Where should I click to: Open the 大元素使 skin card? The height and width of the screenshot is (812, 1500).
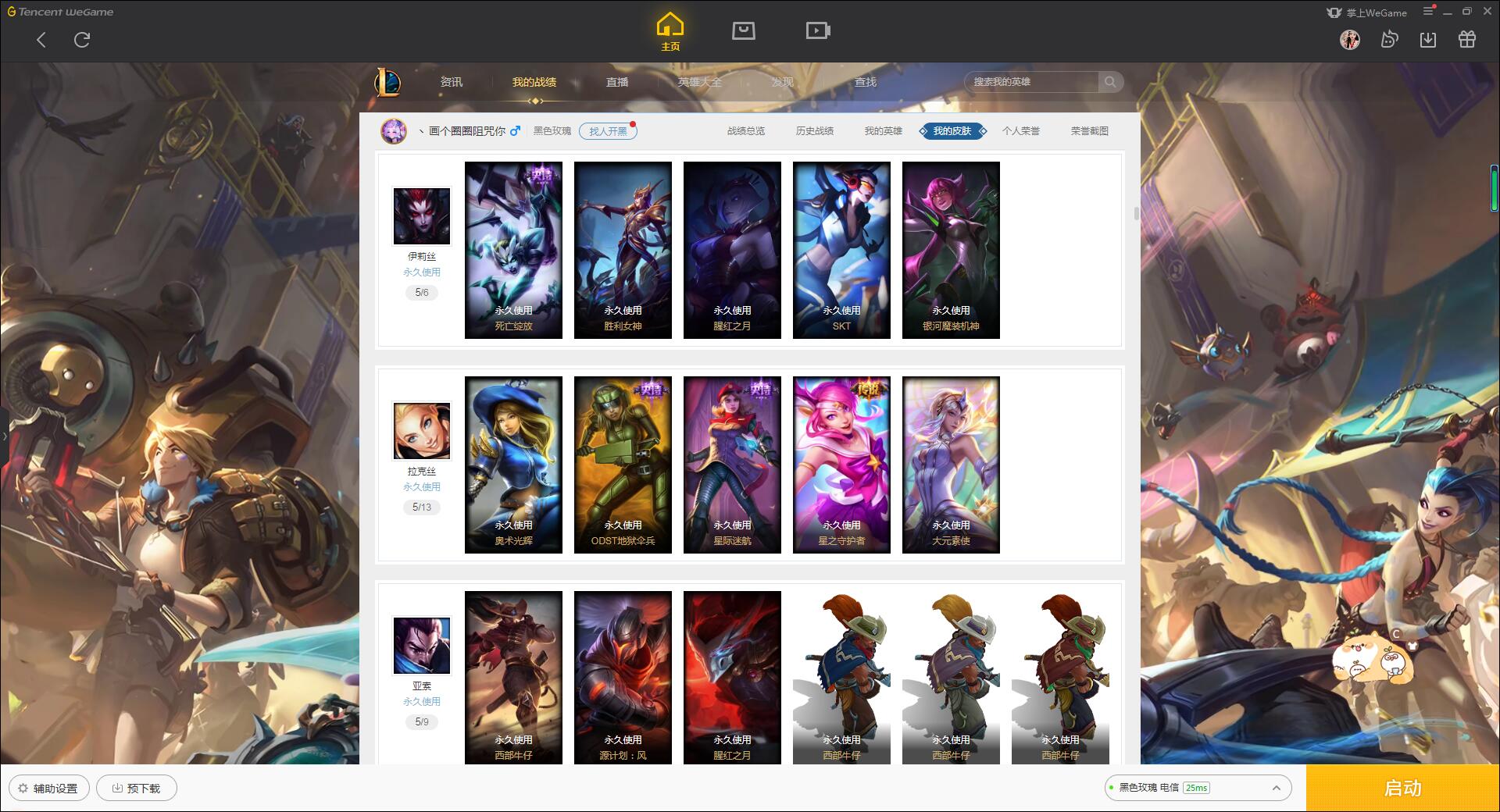tap(951, 465)
